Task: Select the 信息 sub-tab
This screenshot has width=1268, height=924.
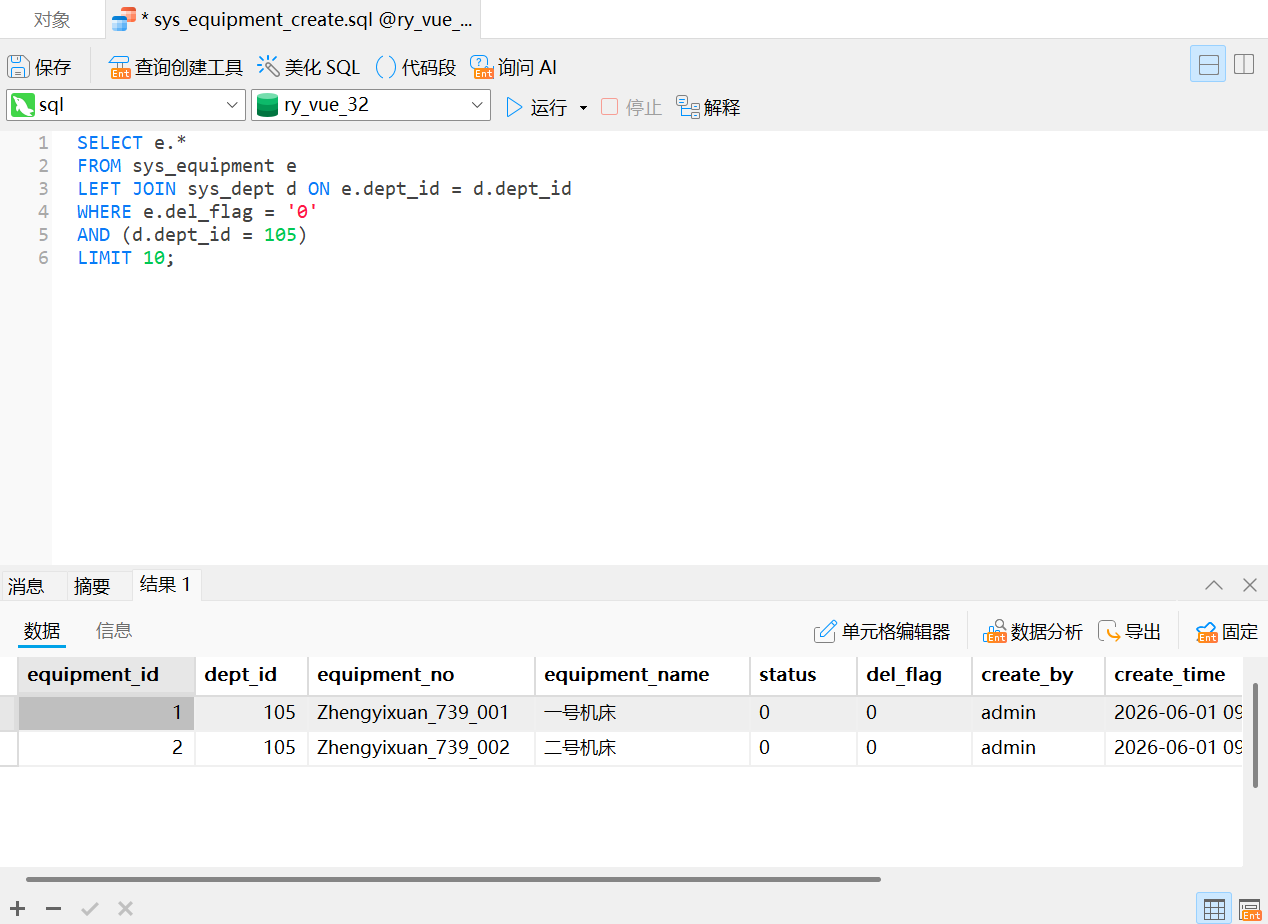Action: click(114, 631)
